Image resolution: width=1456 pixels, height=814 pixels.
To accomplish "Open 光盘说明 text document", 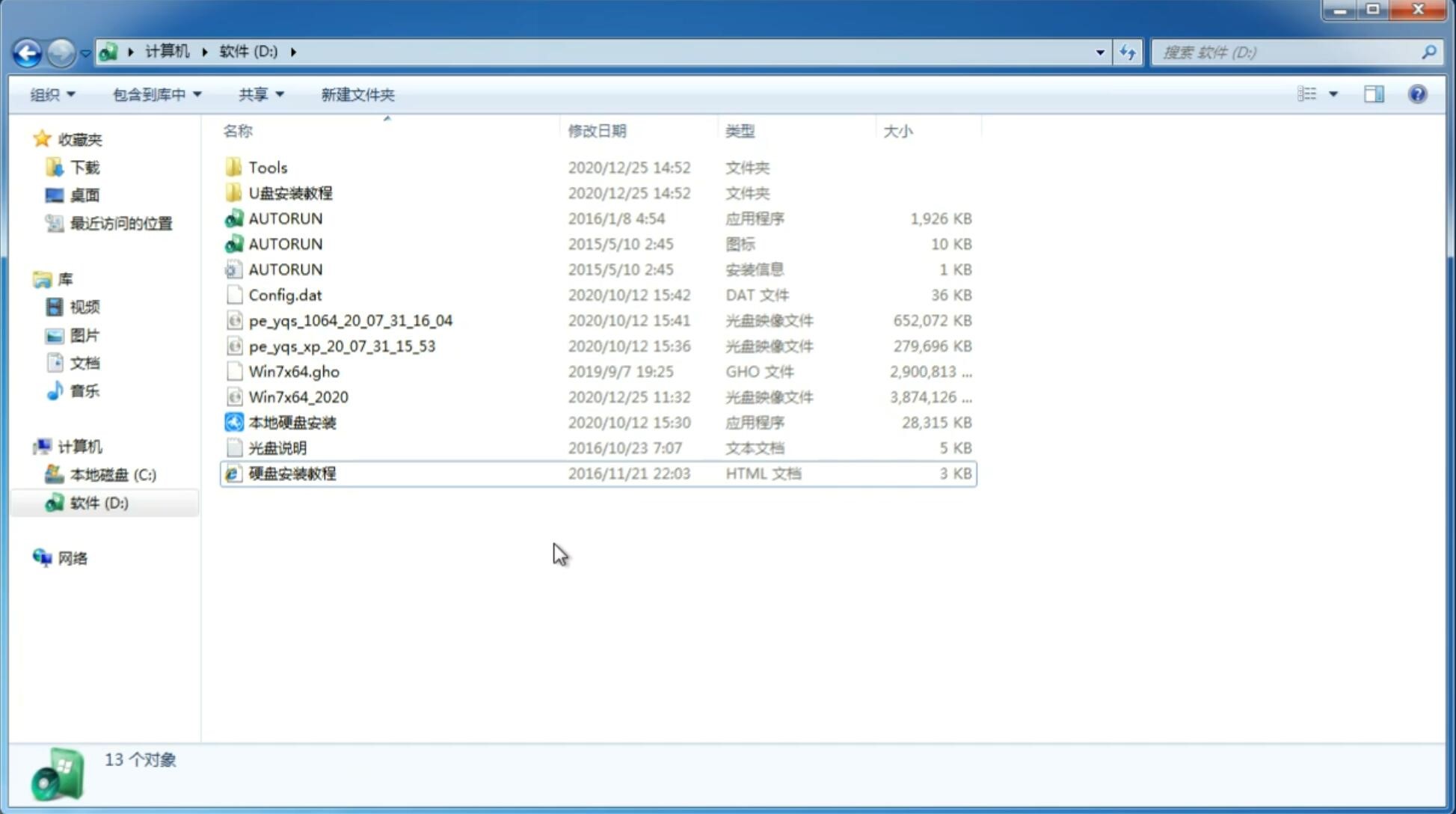I will [278, 447].
